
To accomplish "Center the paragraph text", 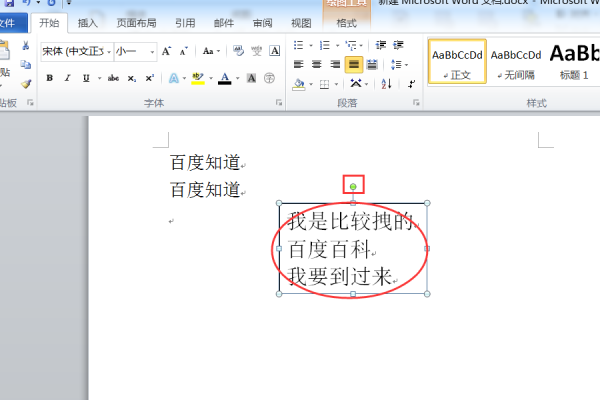I will 316,64.
